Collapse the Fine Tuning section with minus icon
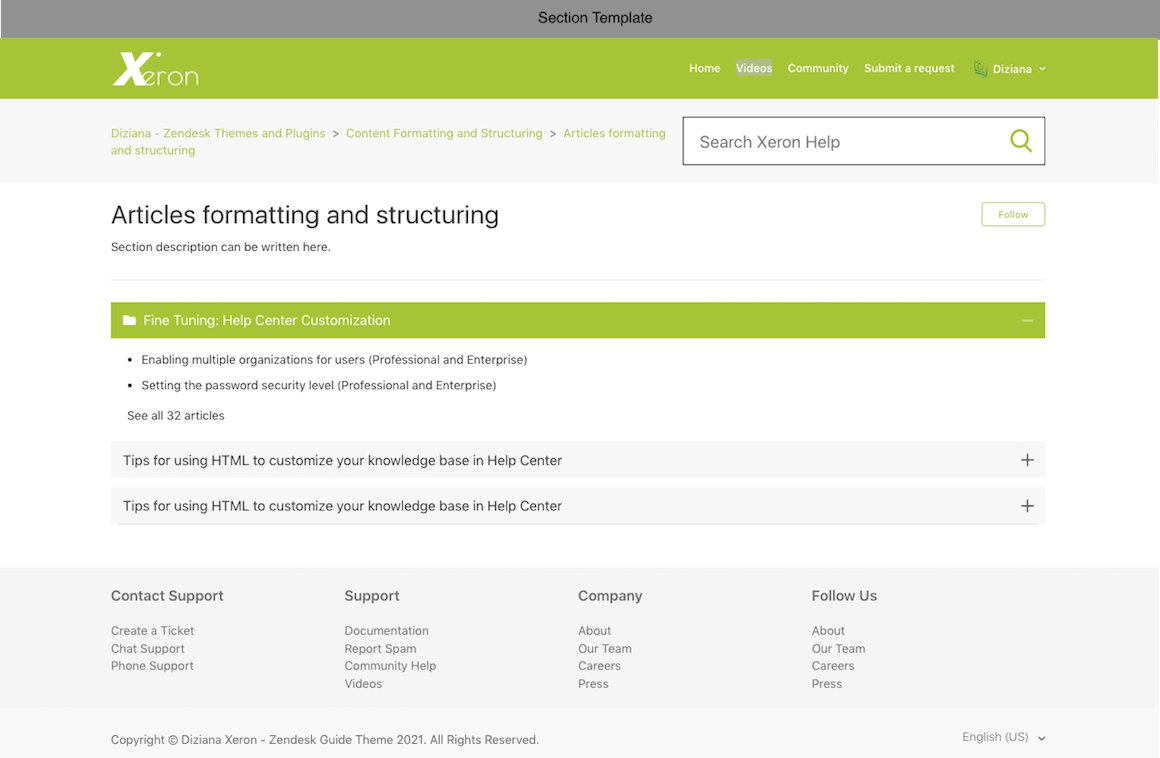 coord(1027,321)
